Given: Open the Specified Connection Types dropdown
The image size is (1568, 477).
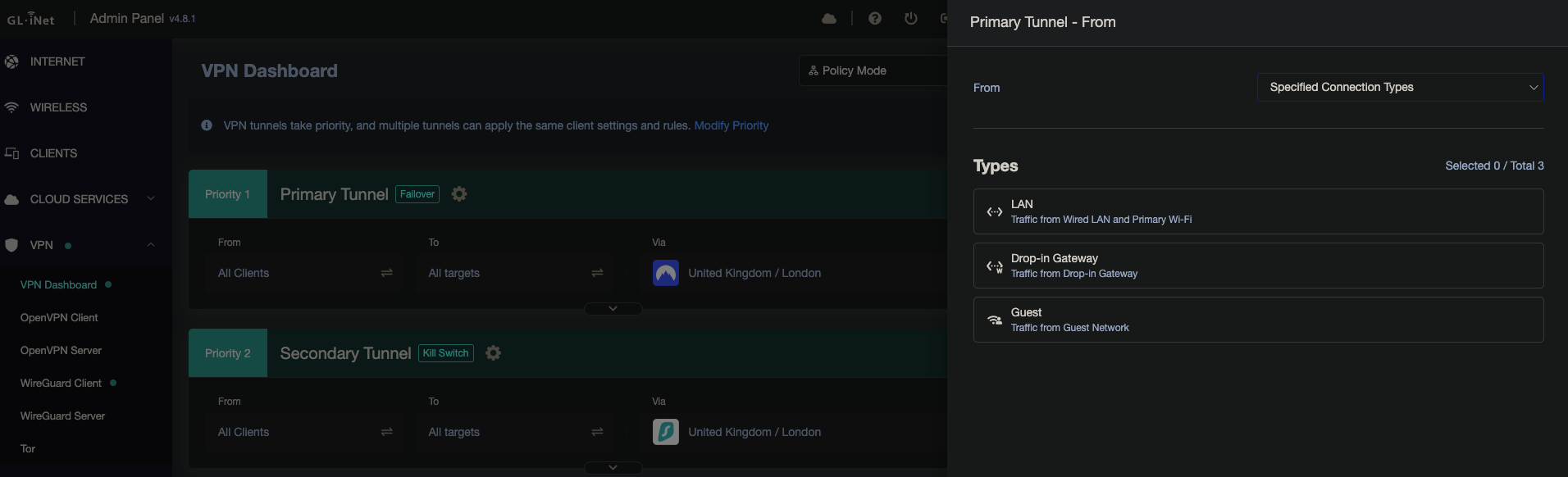Looking at the screenshot, I should (x=1399, y=88).
